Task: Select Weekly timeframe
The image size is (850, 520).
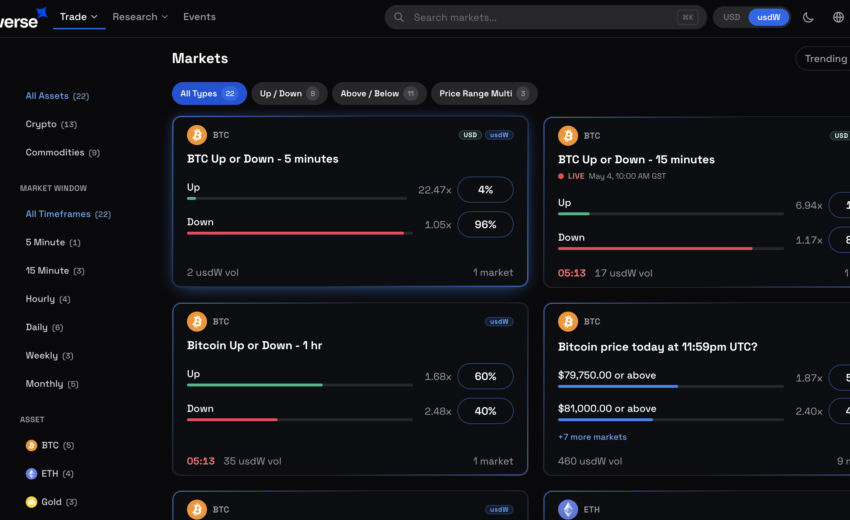Action: [49, 356]
